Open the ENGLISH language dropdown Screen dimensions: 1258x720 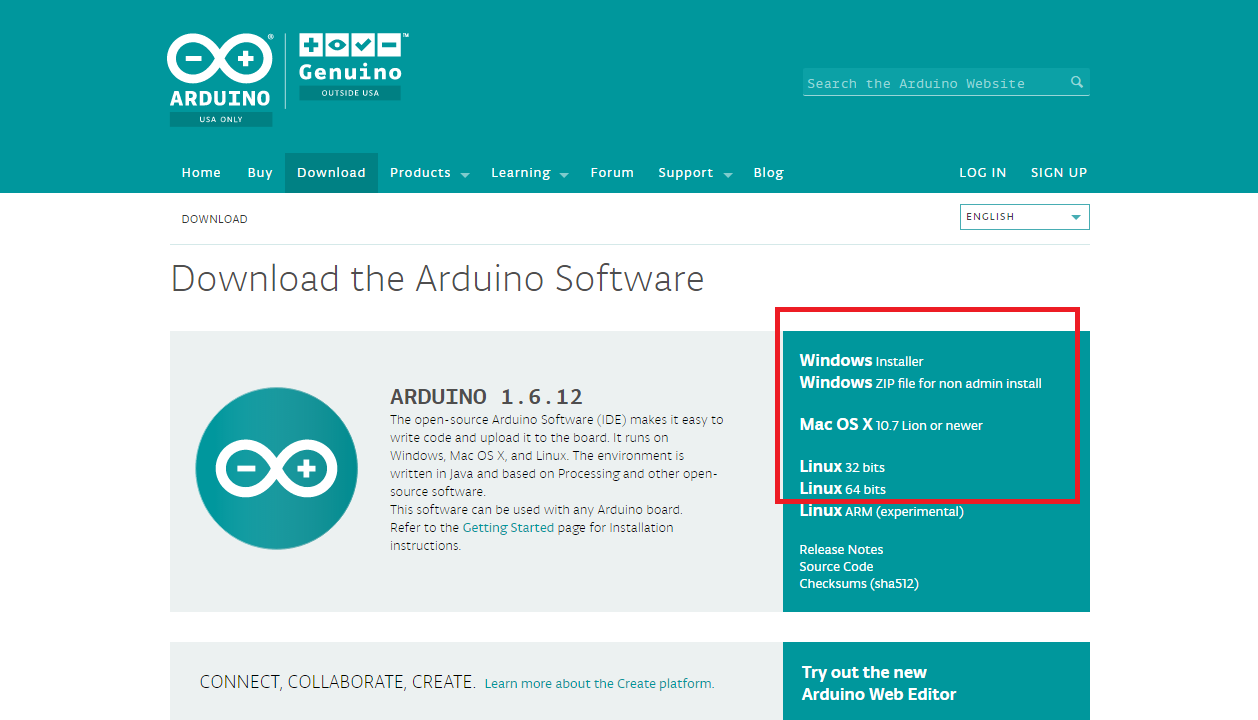[1024, 217]
